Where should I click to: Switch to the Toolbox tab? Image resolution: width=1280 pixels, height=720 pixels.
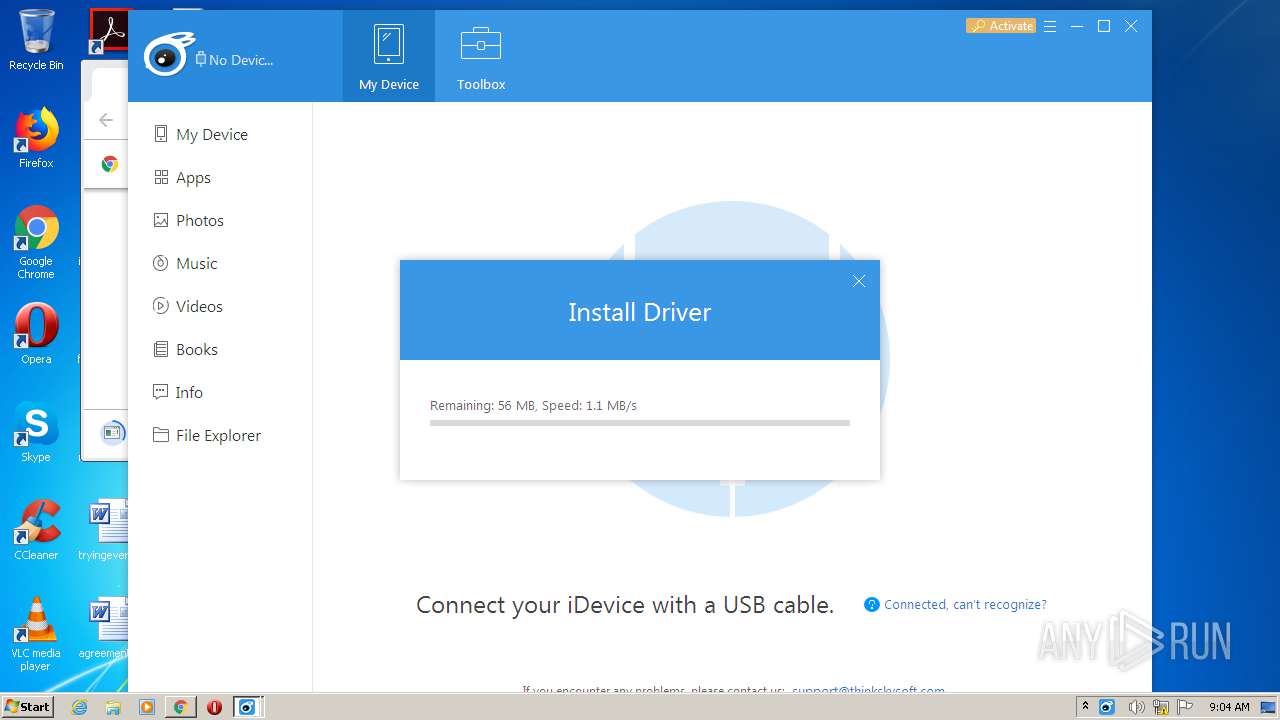tap(481, 57)
